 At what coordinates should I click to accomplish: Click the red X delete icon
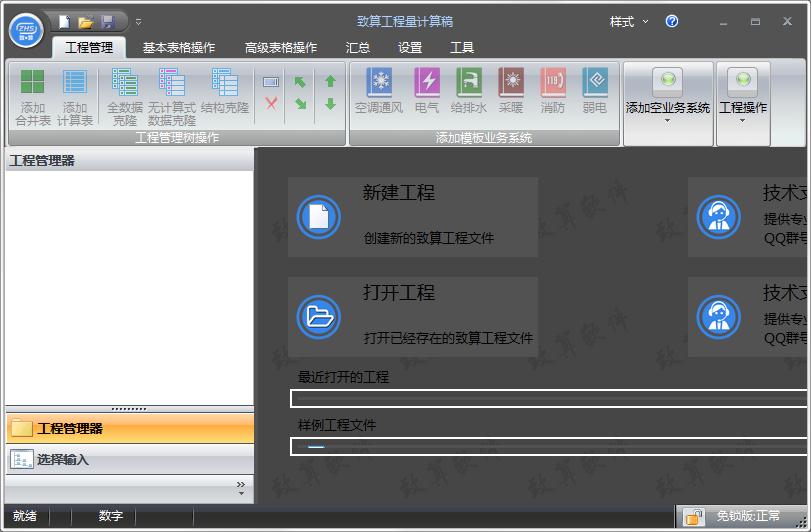271,104
